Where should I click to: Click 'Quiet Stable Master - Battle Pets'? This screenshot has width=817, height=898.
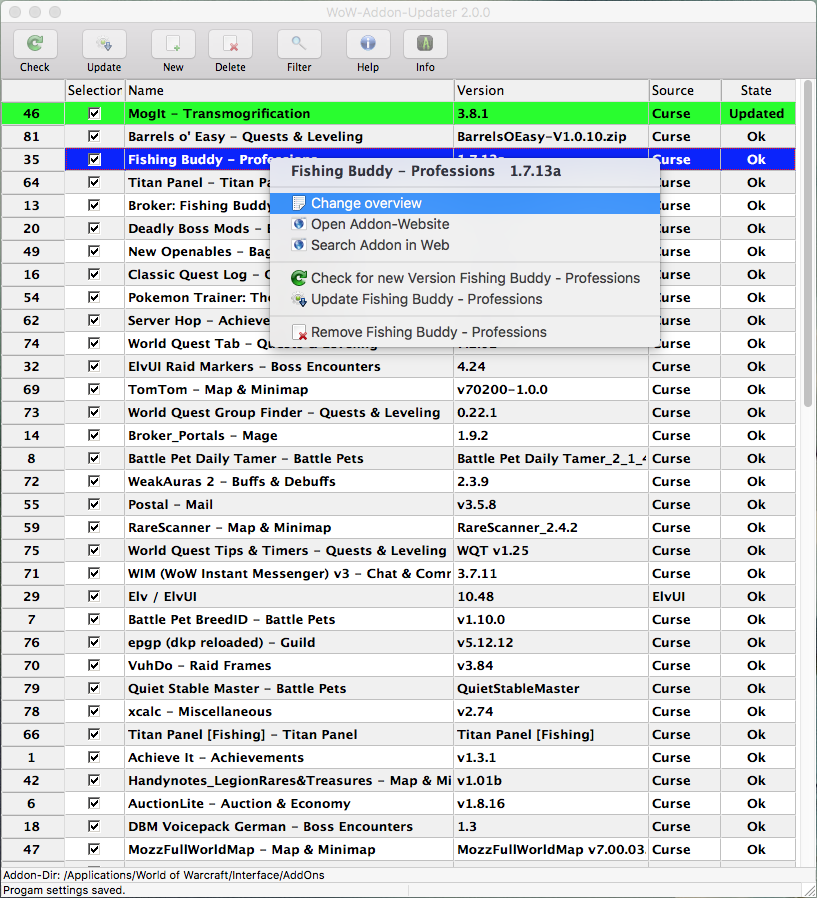pyautogui.click(x=237, y=688)
